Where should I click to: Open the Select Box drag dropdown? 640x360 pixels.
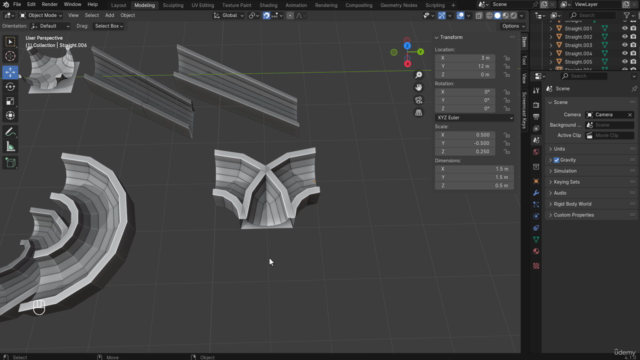tap(109, 26)
